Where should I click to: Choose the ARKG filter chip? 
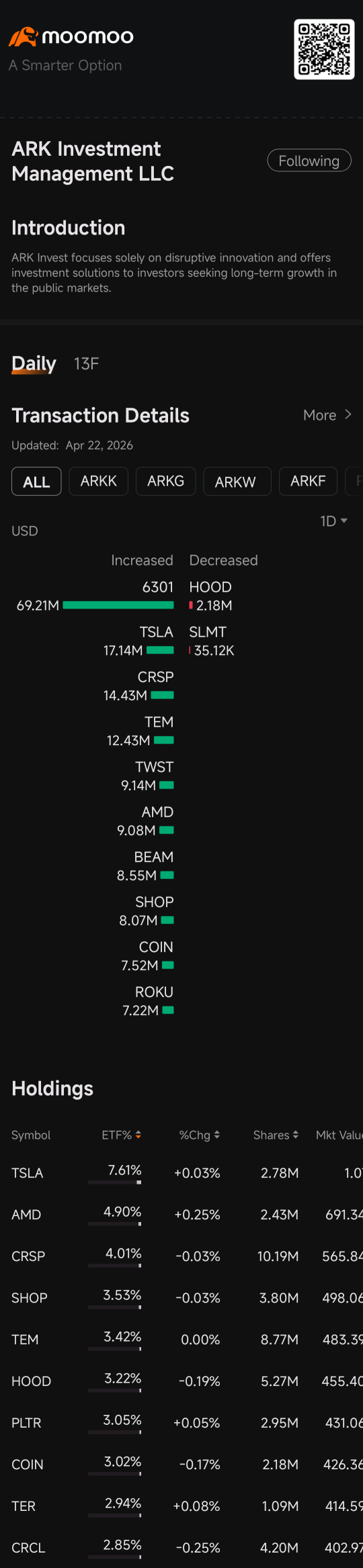click(x=165, y=481)
